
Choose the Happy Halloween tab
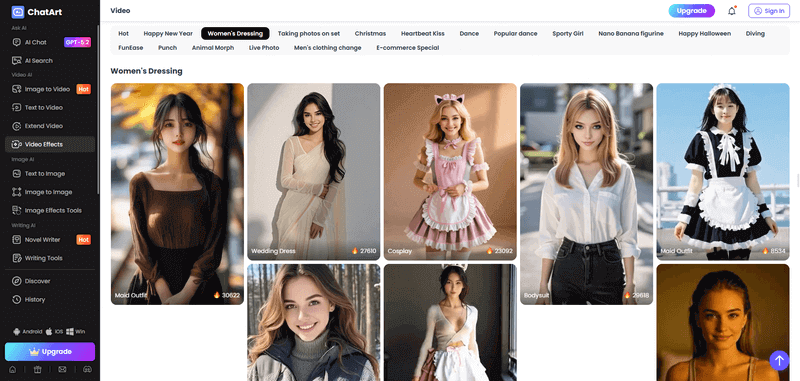705,34
